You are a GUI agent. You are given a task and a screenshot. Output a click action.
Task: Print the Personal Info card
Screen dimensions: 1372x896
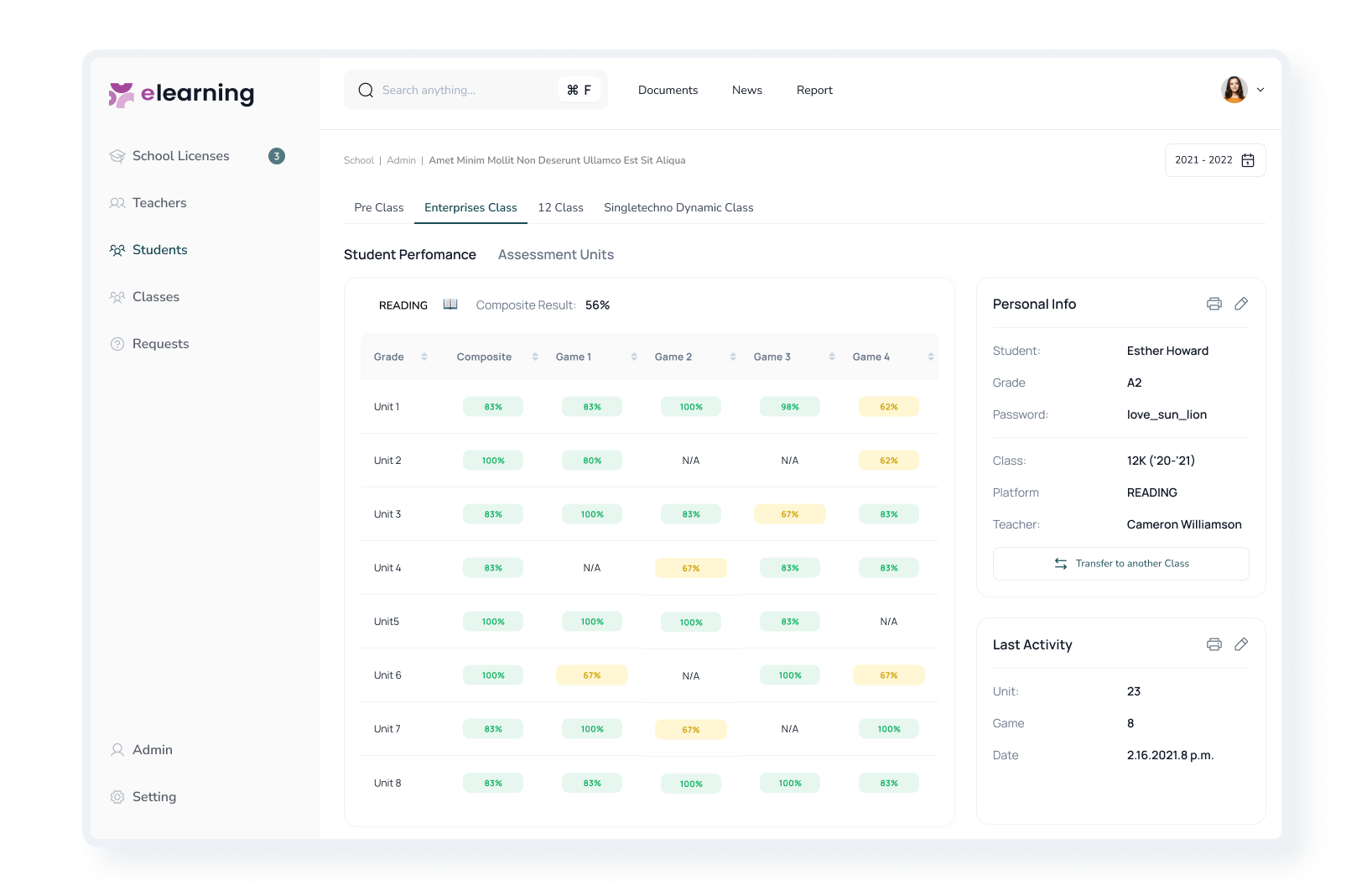(x=1213, y=304)
